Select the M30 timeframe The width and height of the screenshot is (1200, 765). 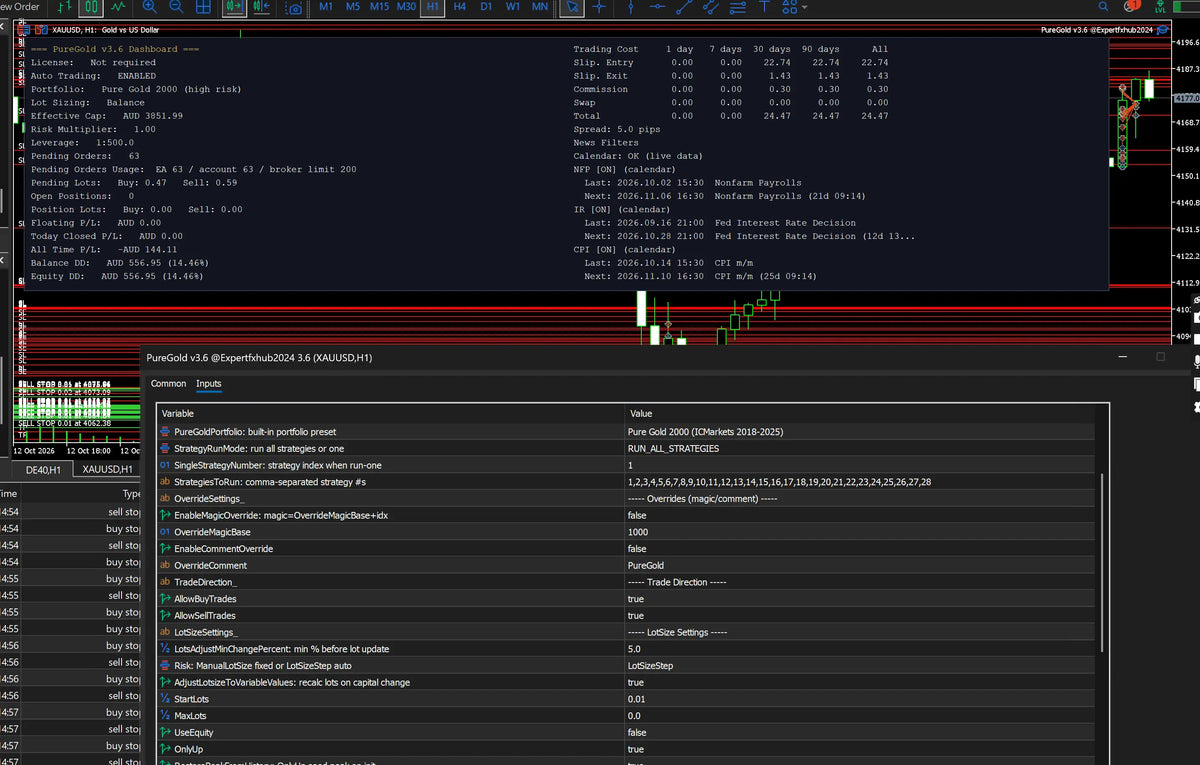(406, 7)
